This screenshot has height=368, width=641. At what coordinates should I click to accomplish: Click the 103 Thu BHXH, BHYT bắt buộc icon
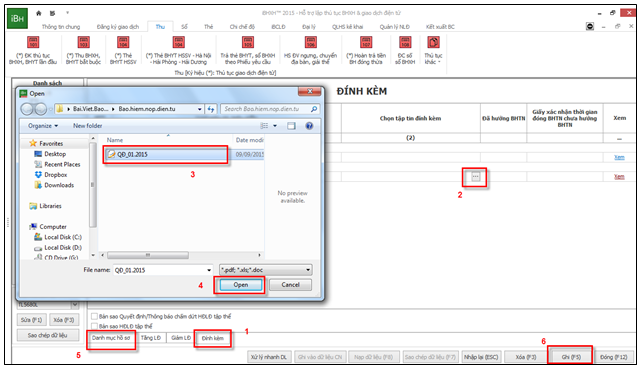83,43
